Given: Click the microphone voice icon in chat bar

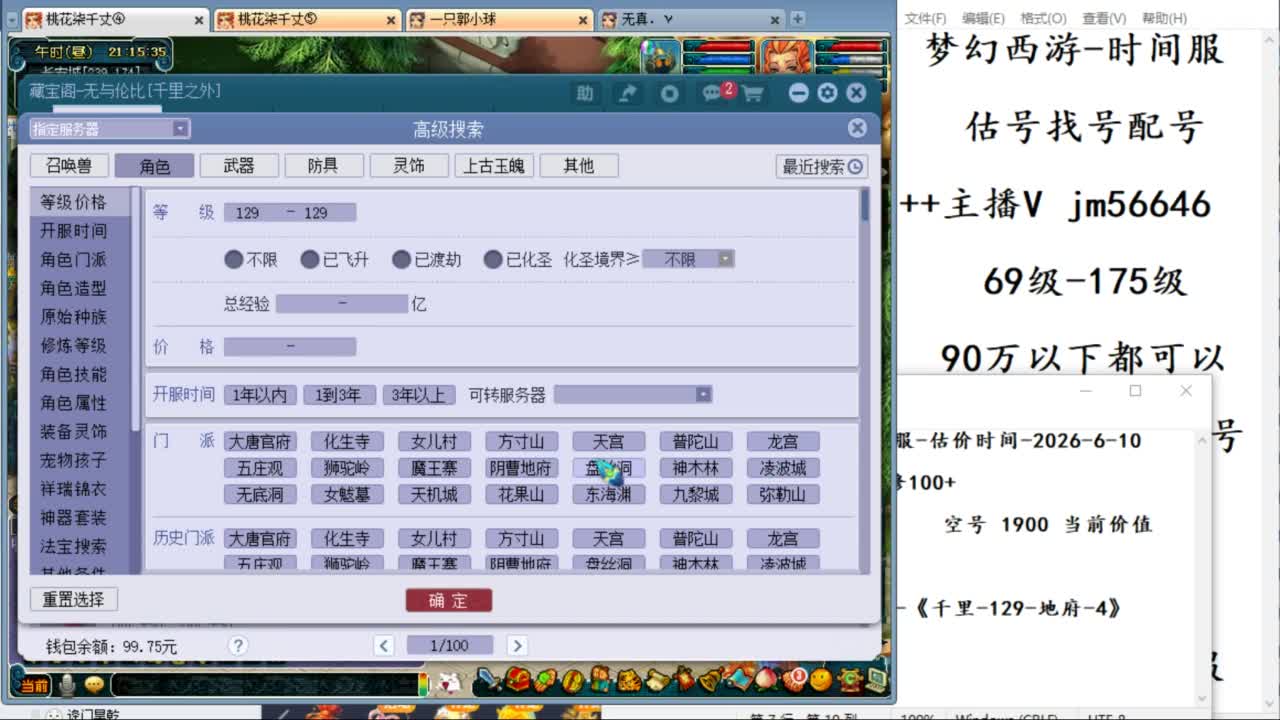Looking at the screenshot, I should coord(67,685).
